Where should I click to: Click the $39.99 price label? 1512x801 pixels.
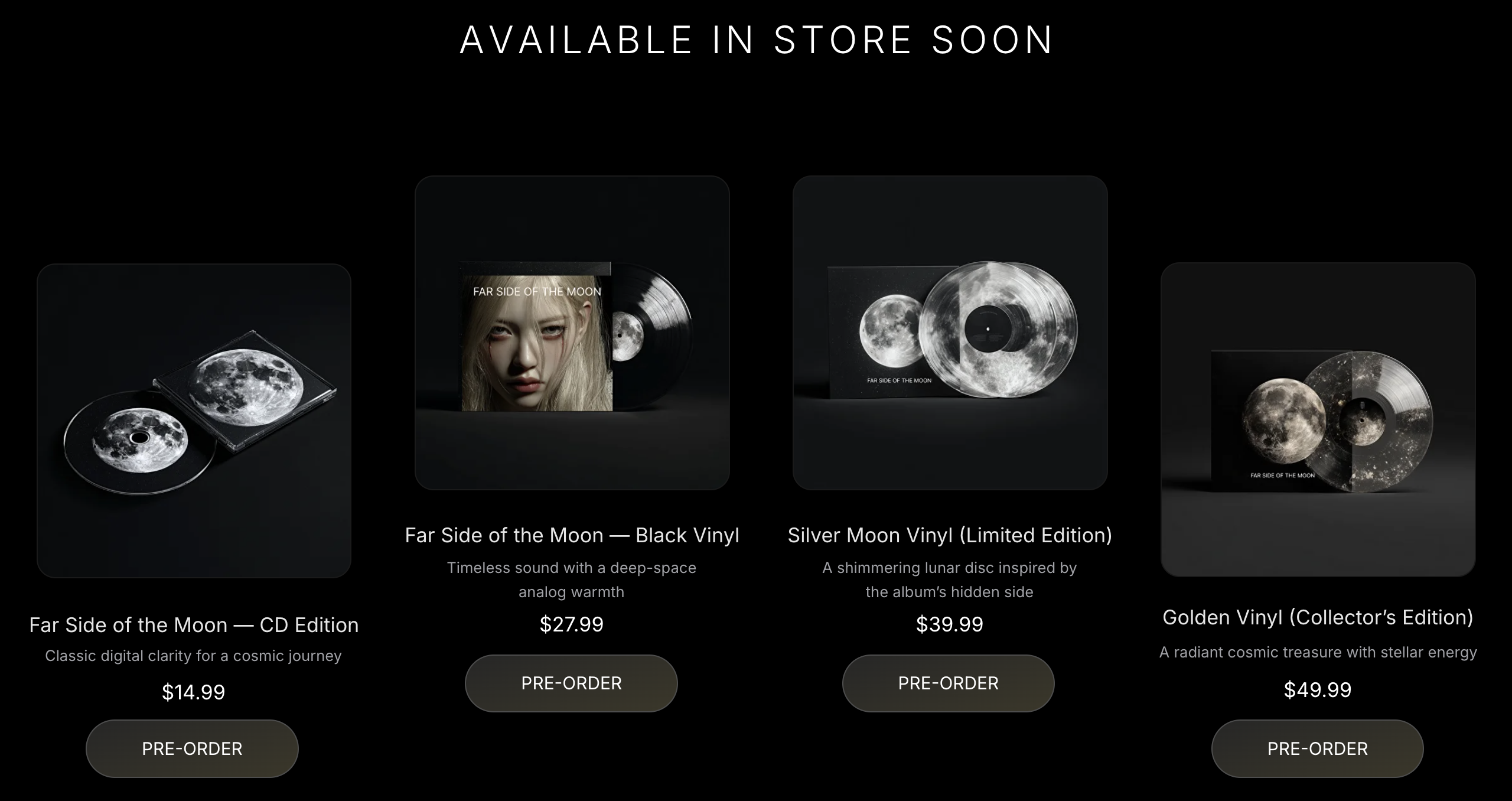(x=950, y=624)
